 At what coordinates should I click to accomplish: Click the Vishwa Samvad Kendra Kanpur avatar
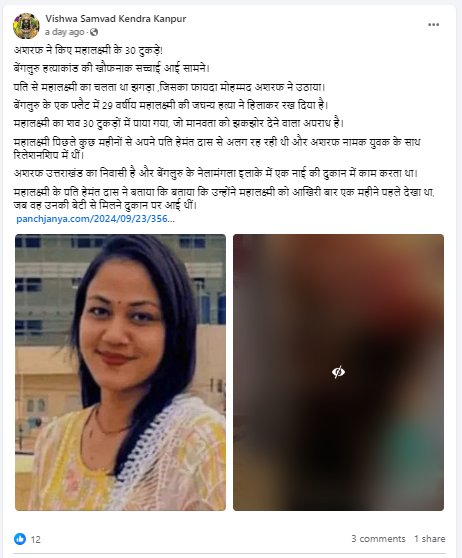(x=26, y=26)
